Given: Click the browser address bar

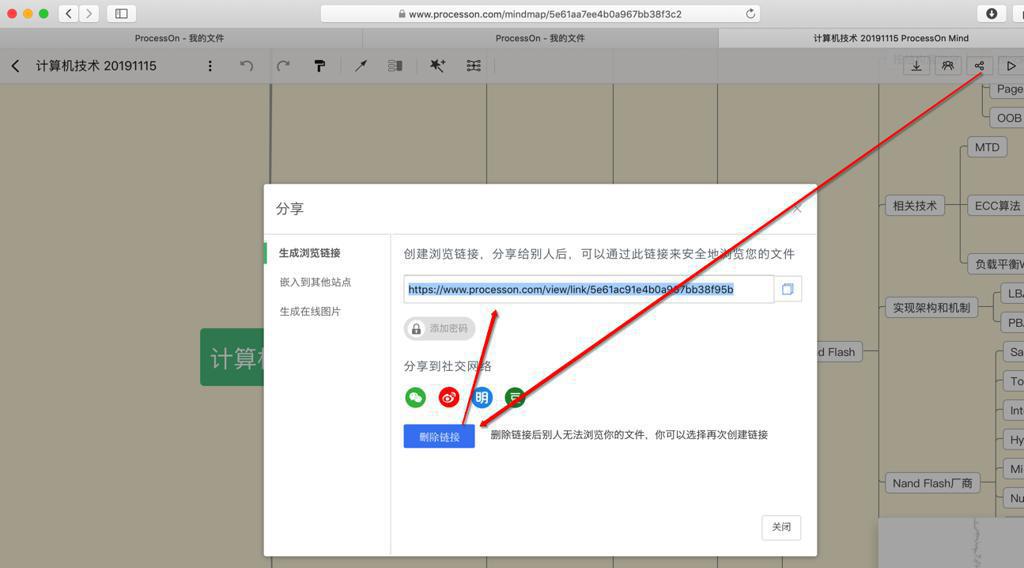Looking at the screenshot, I should click(541, 14).
